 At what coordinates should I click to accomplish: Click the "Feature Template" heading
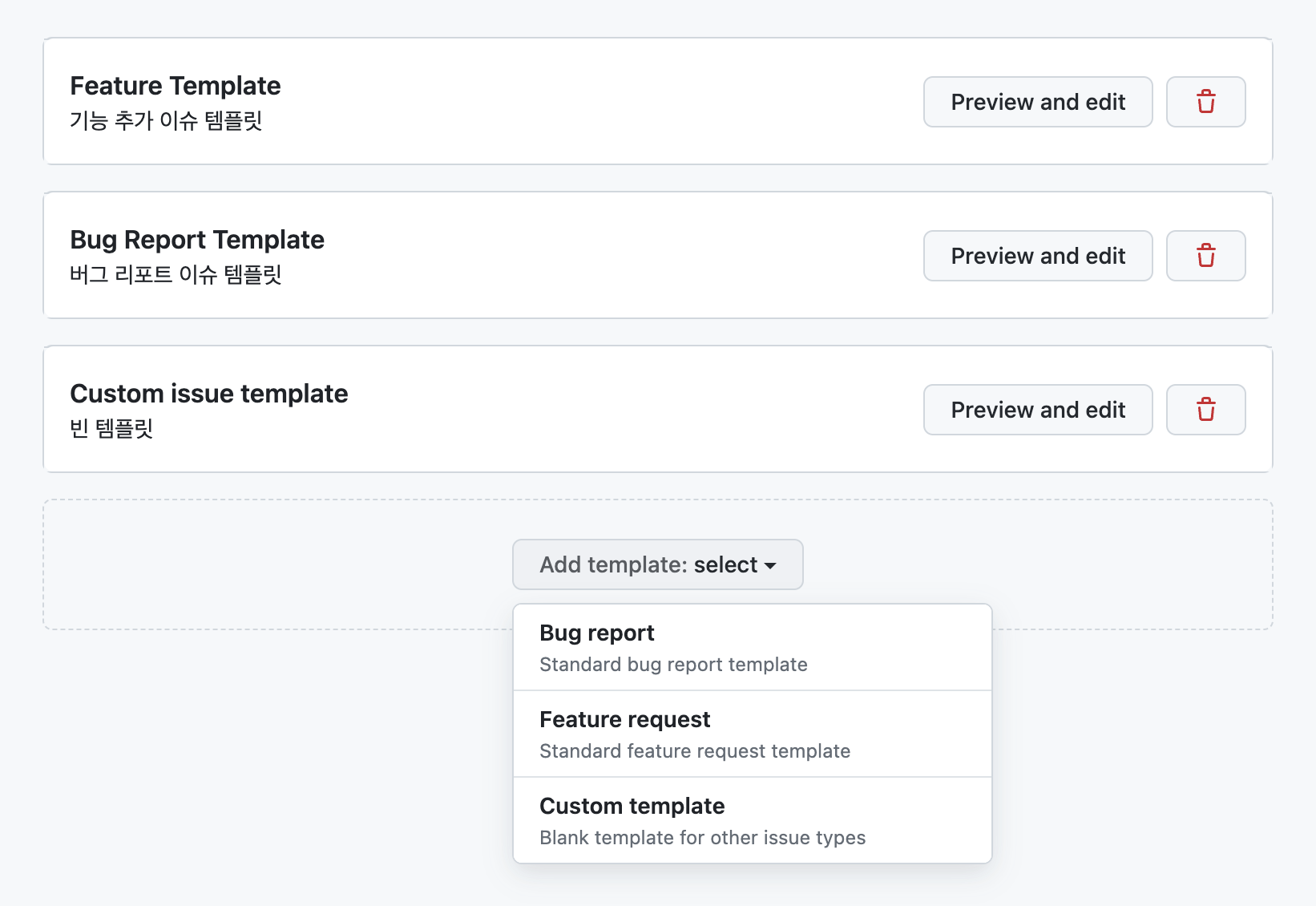[x=175, y=86]
